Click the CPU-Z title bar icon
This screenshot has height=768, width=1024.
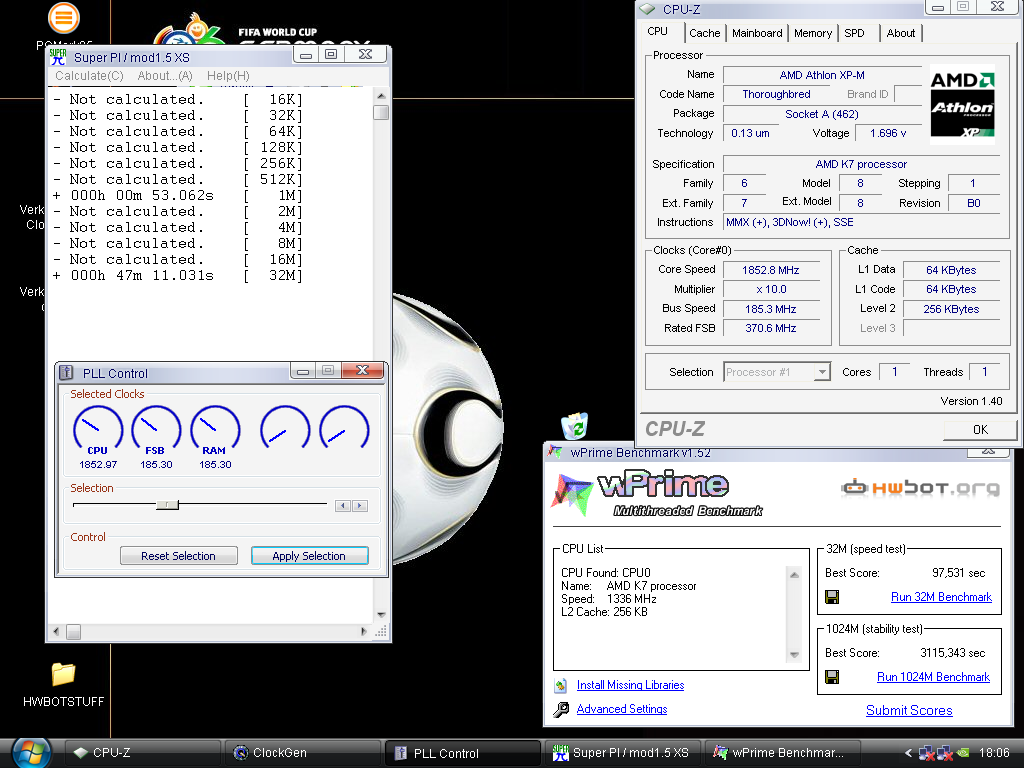click(x=647, y=9)
